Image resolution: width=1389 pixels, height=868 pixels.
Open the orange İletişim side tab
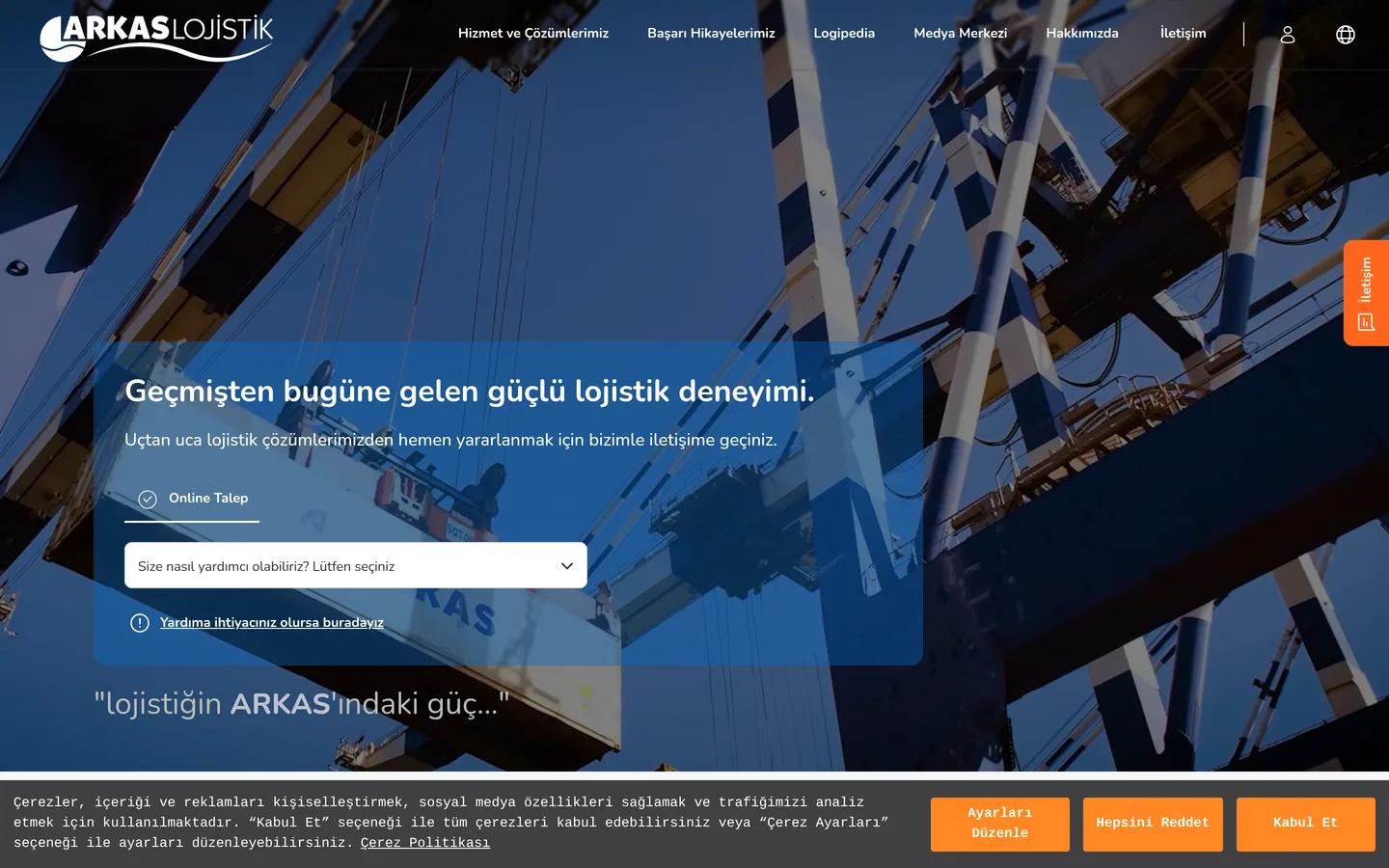tap(1366, 293)
